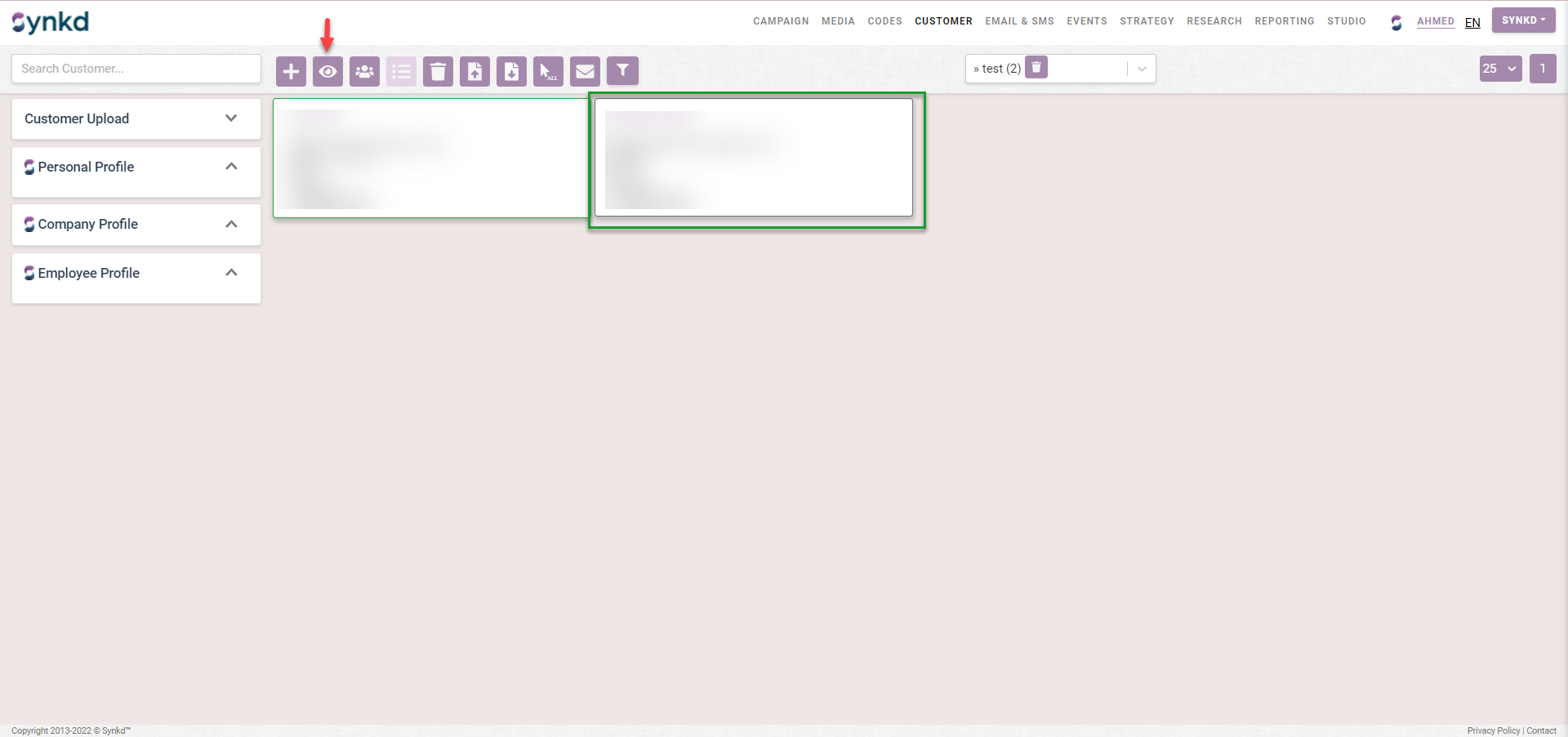The height and width of the screenshot is (737, 1568).
Task: Open the 25 per page dropdown
Action: coord(1500,69)
